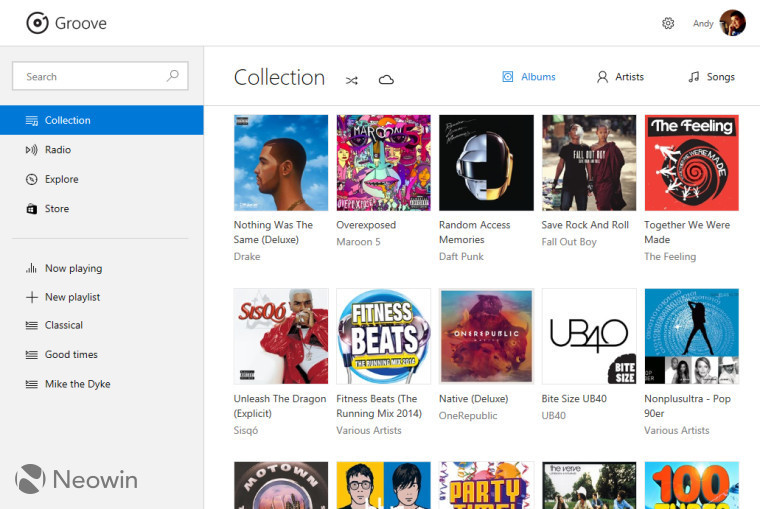Image resolution: width=760 pixels, height=509 pixels.
Task: Create a New playlist
Action: [x=102, y=297]
